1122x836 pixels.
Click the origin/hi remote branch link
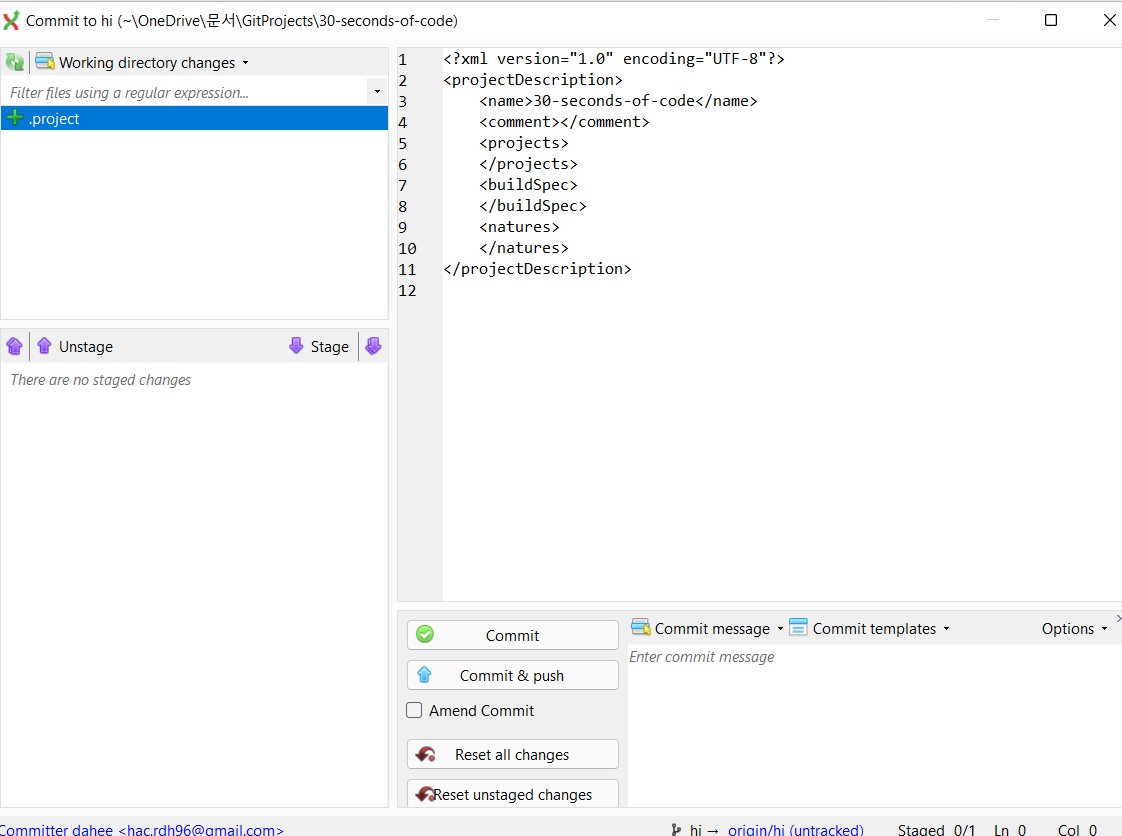pos(795,829)
